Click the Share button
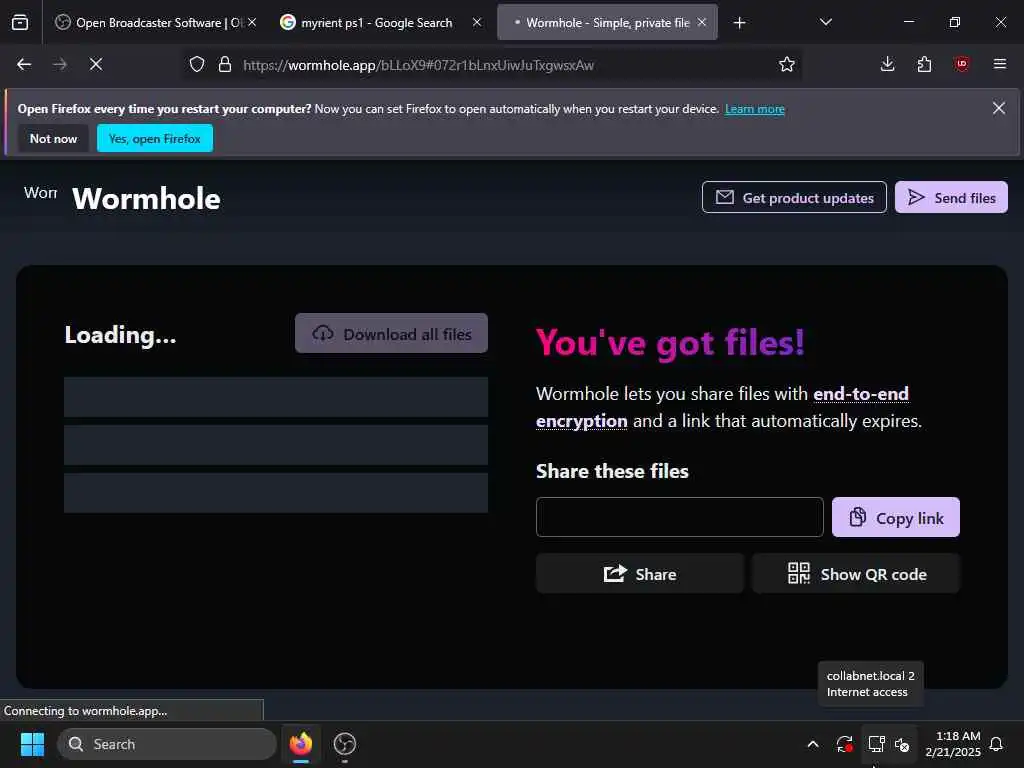Screen dimensions: 1024x768 point(639,574)
